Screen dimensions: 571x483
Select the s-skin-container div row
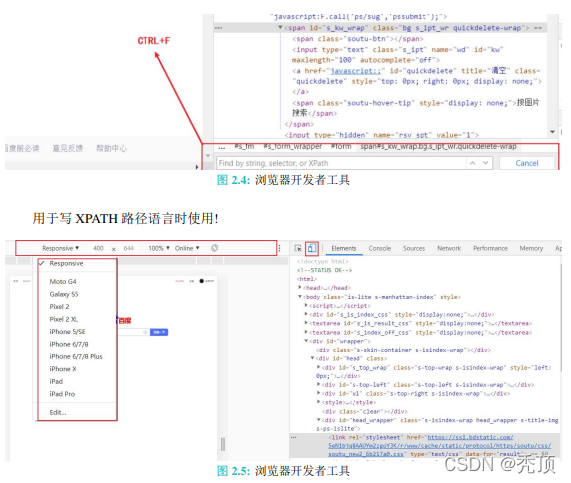pyautogui.click(x=403, y=350)
